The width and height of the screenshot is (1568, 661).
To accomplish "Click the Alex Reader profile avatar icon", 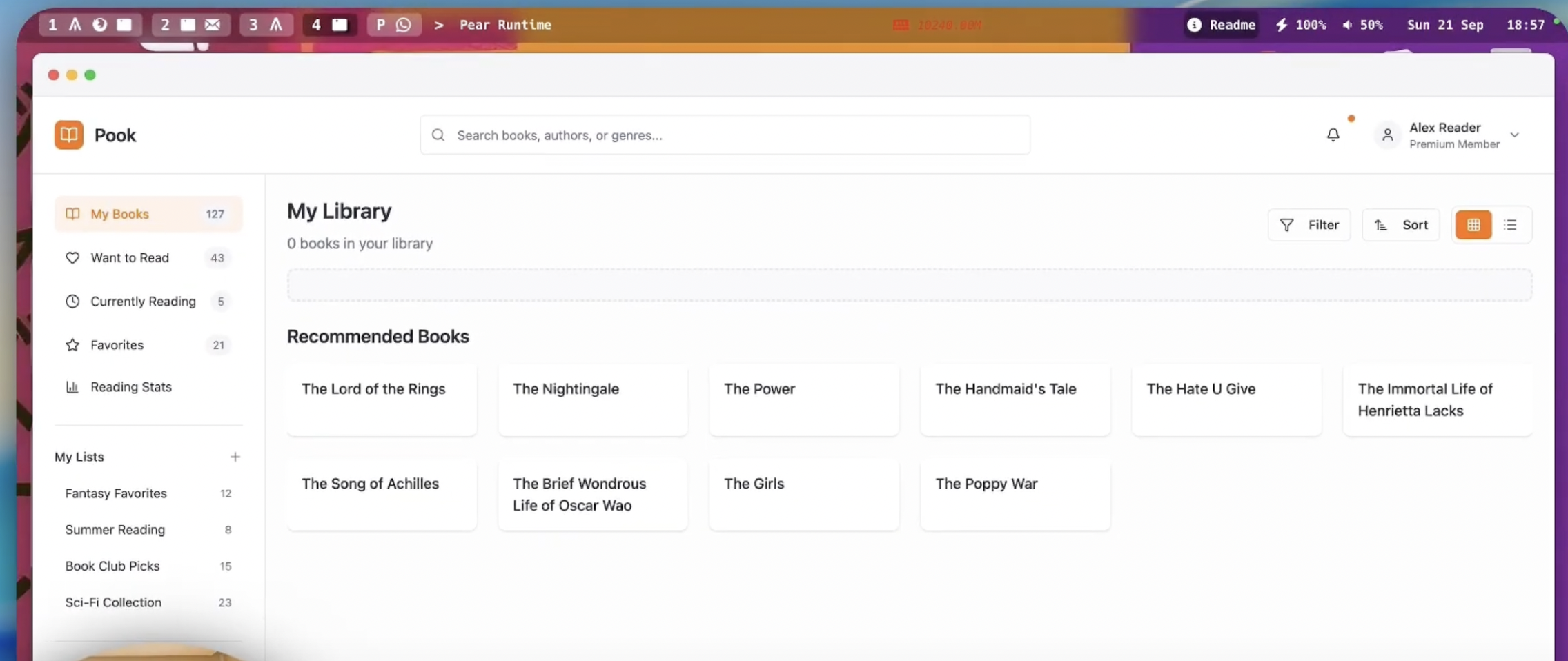I will pyautogui.click(x=1387, y=135).
